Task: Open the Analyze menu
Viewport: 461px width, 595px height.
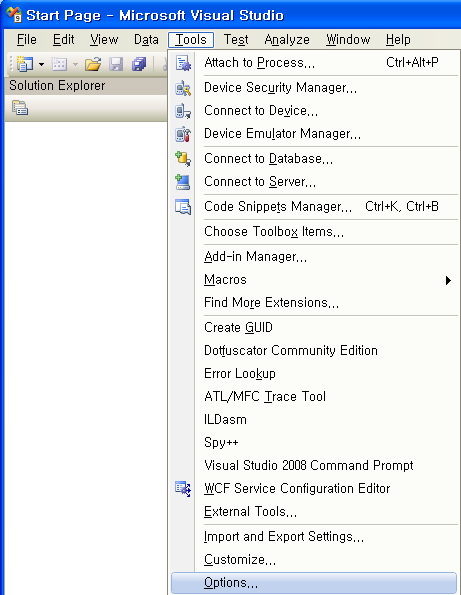Action: pyautogui.click(x=287, y=39)
